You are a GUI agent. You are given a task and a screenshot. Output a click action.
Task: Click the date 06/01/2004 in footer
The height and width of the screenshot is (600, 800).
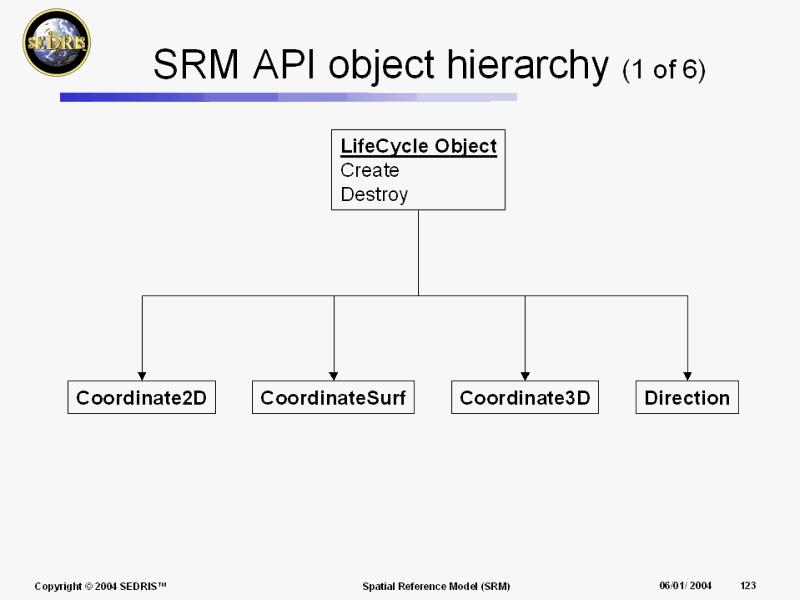tap(685, 585)
